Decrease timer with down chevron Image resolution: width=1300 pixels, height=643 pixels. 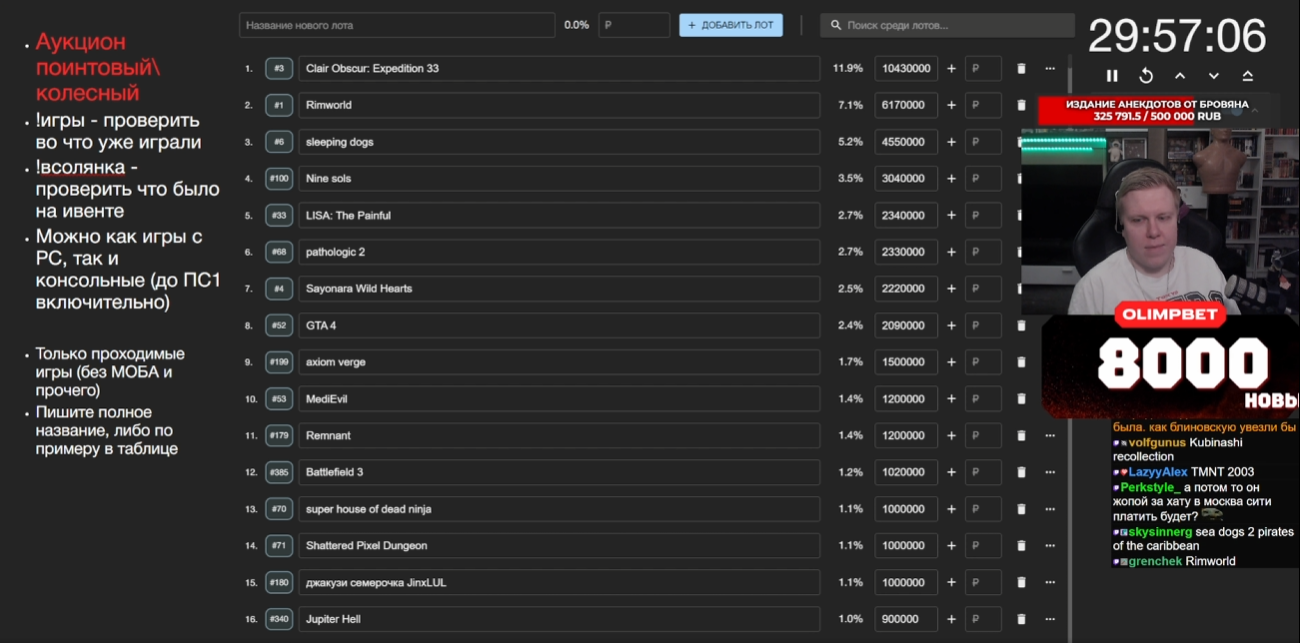(1214, 76)
